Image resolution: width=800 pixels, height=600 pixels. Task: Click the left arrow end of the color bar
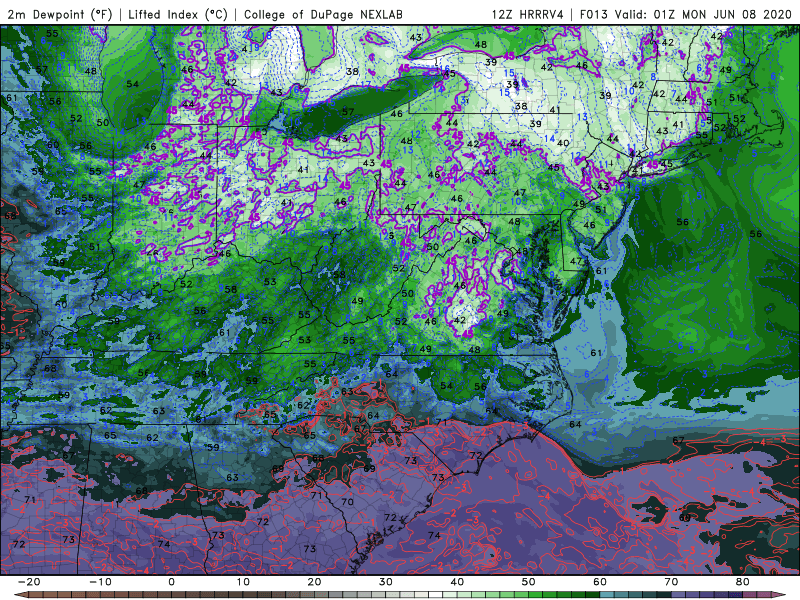coord(21,594)
